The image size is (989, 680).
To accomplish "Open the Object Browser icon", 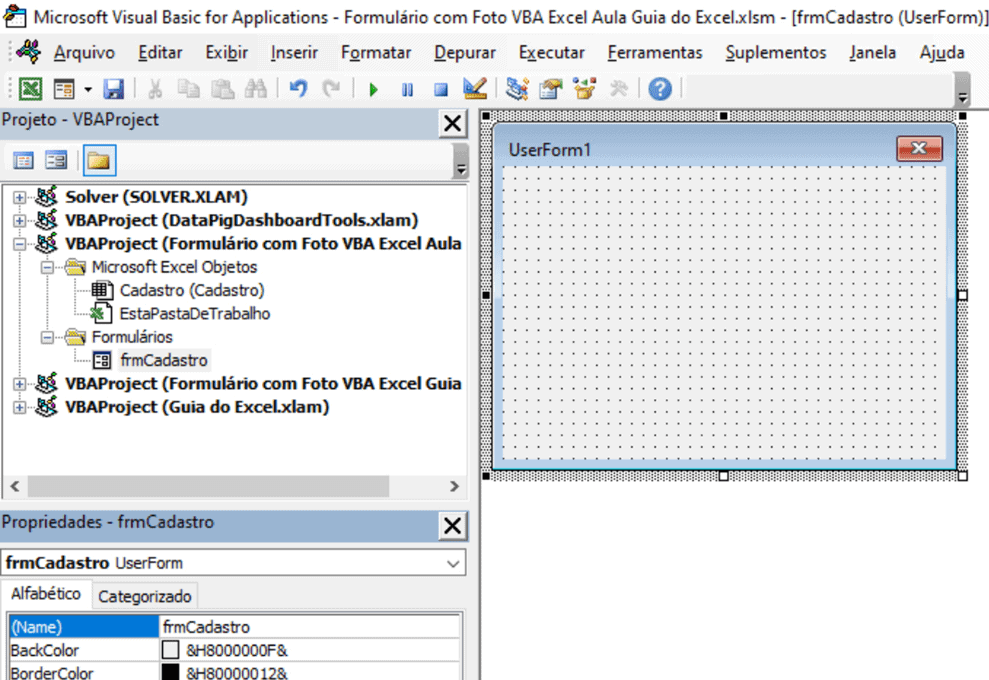I will [x=585, y=89].
